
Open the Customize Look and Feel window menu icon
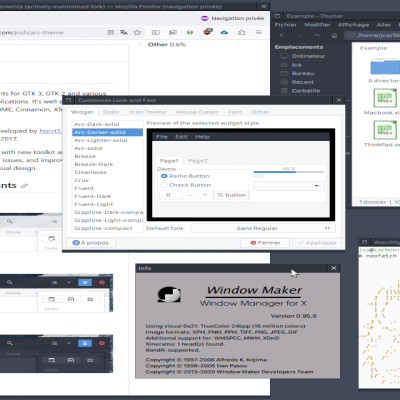click(x=69, y=100)
